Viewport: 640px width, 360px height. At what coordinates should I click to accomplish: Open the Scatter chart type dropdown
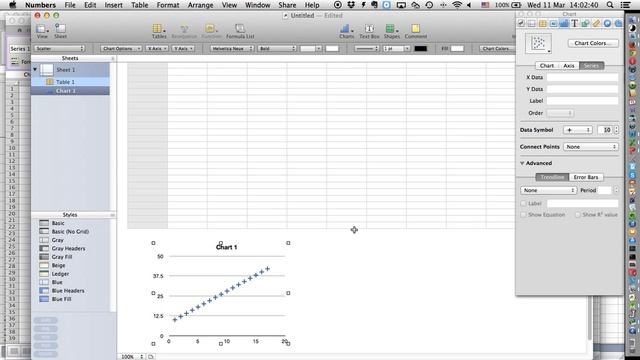click(60, 48)
